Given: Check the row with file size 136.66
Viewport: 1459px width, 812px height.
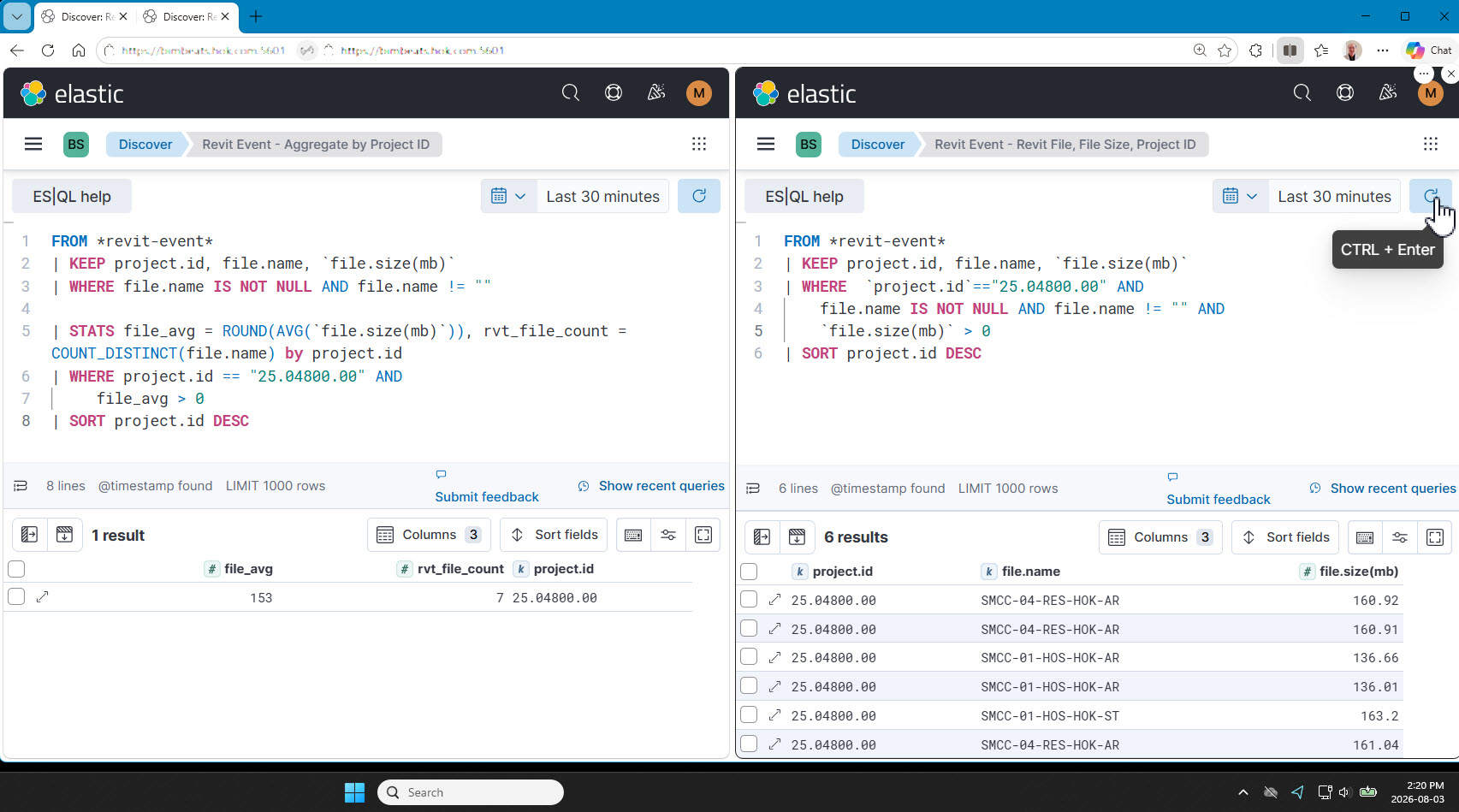Looking at the screenshot, I should [749, 657].
